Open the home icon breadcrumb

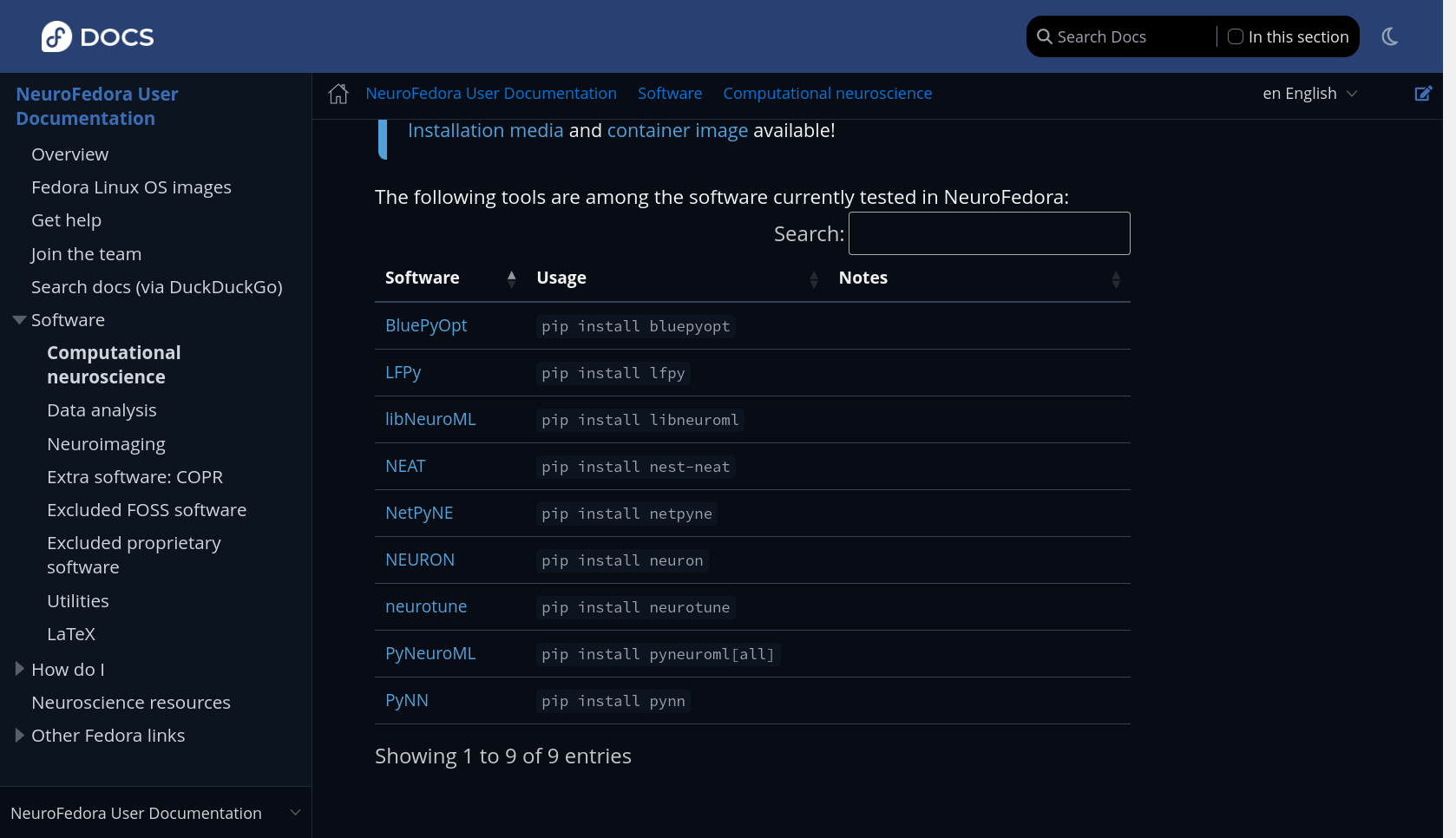point(338,94)
